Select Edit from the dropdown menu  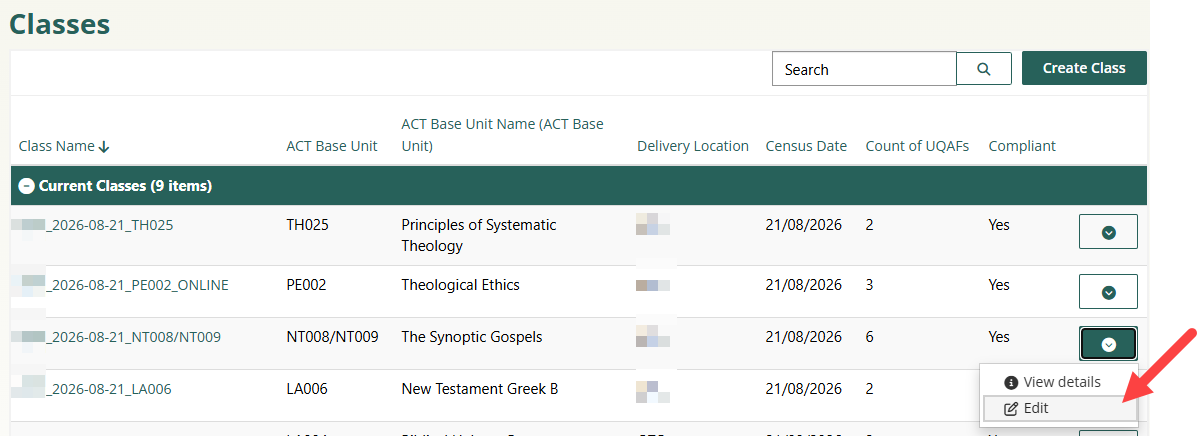(1037, 408)
